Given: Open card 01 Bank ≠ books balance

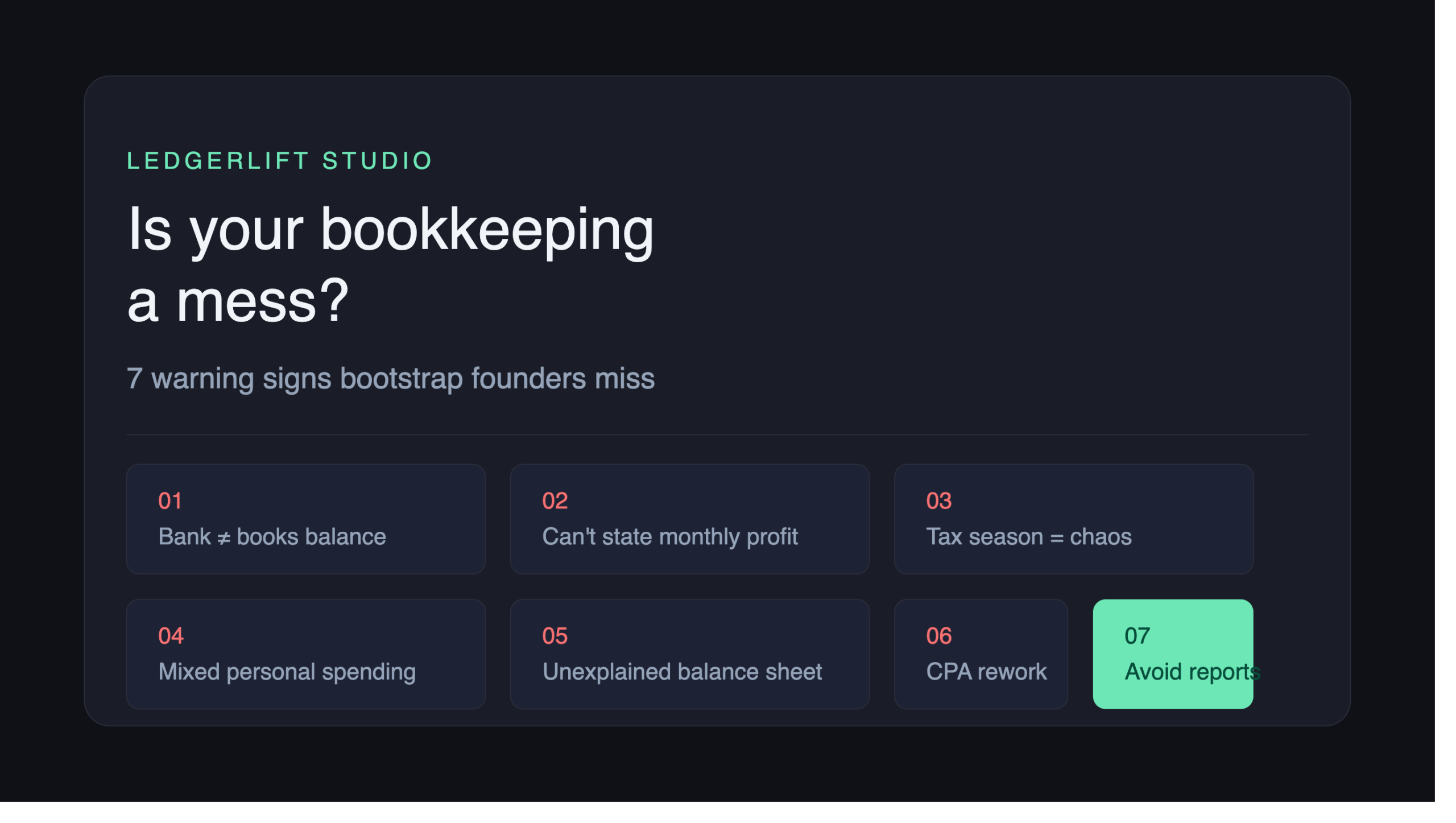Looking at the screenshot, I should point(305,519).
